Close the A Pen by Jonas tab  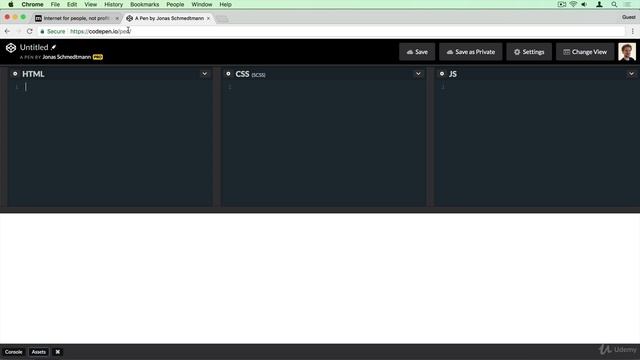click(x=208, y=18)
